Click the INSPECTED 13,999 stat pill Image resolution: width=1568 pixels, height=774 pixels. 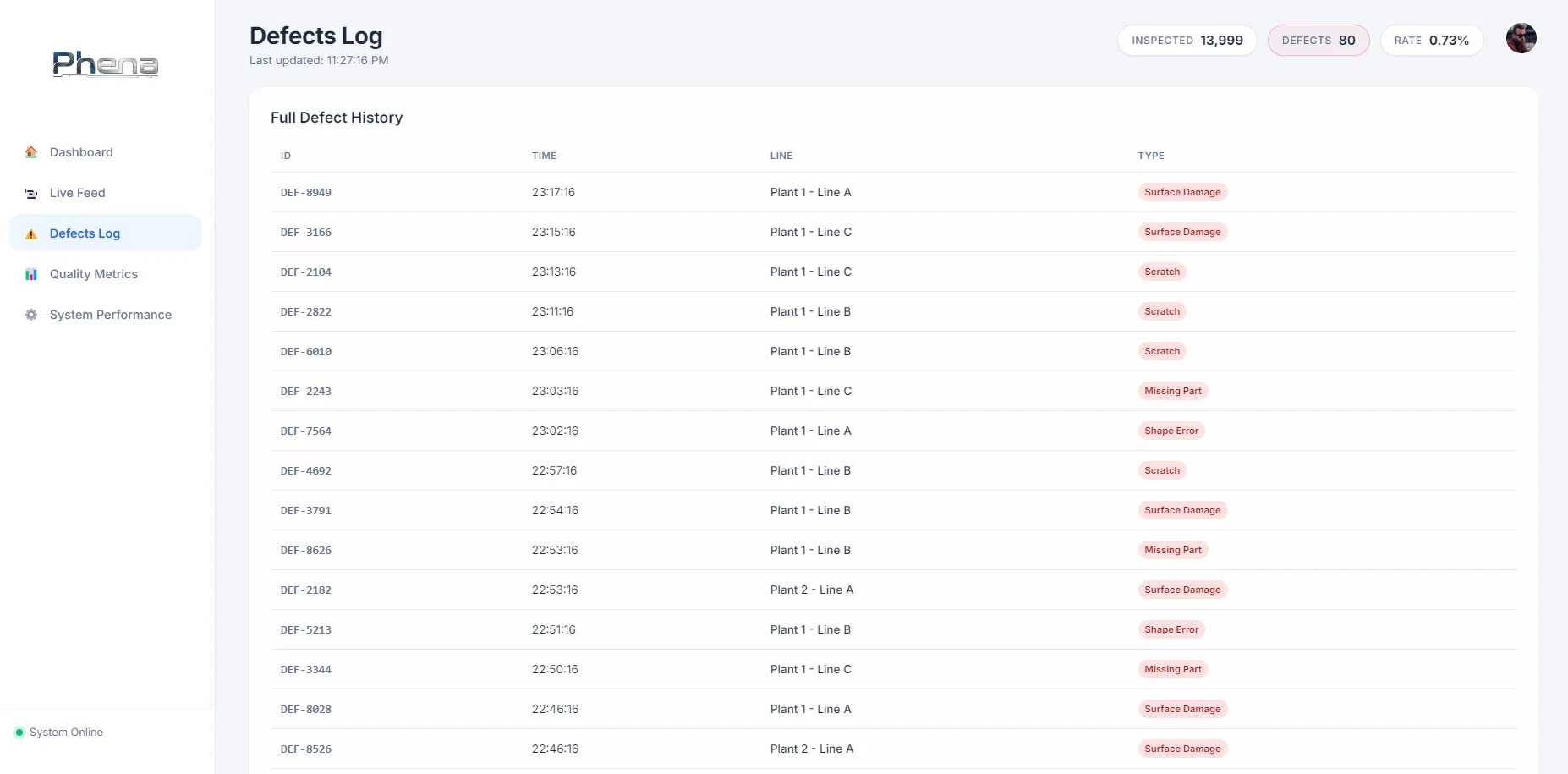[1187, 40]
